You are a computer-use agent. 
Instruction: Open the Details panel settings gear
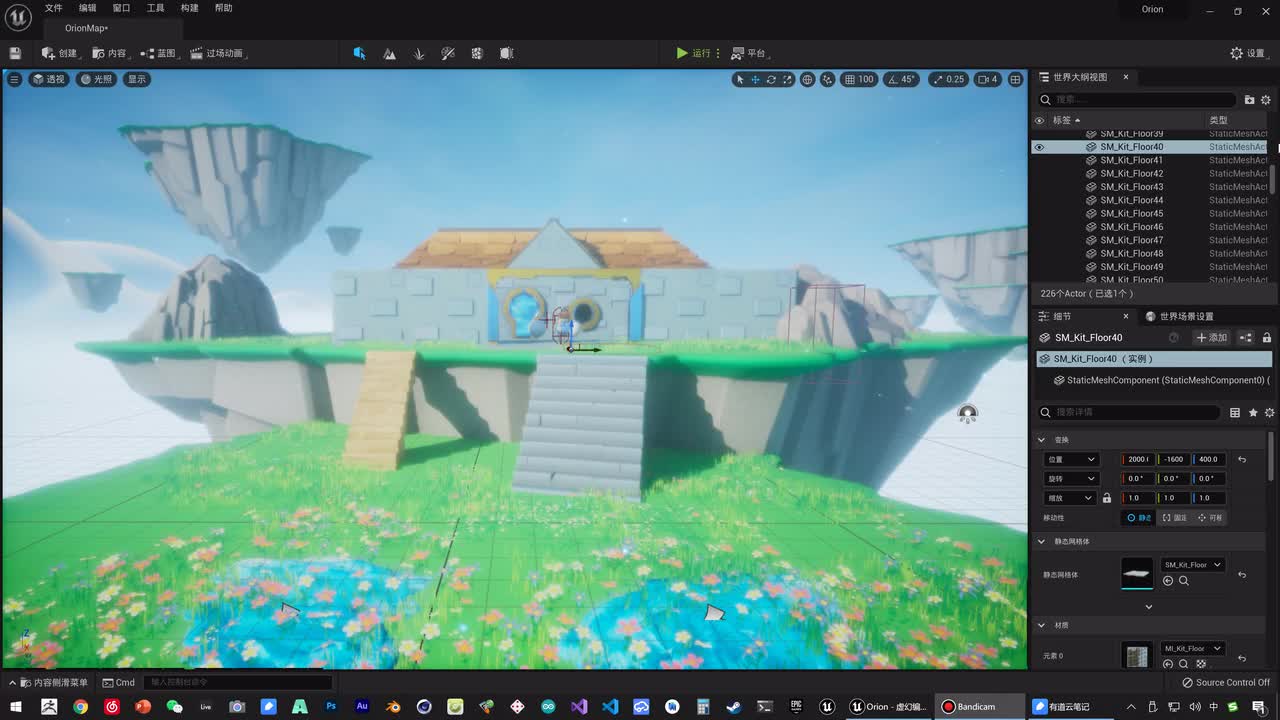pos(1270,412)
